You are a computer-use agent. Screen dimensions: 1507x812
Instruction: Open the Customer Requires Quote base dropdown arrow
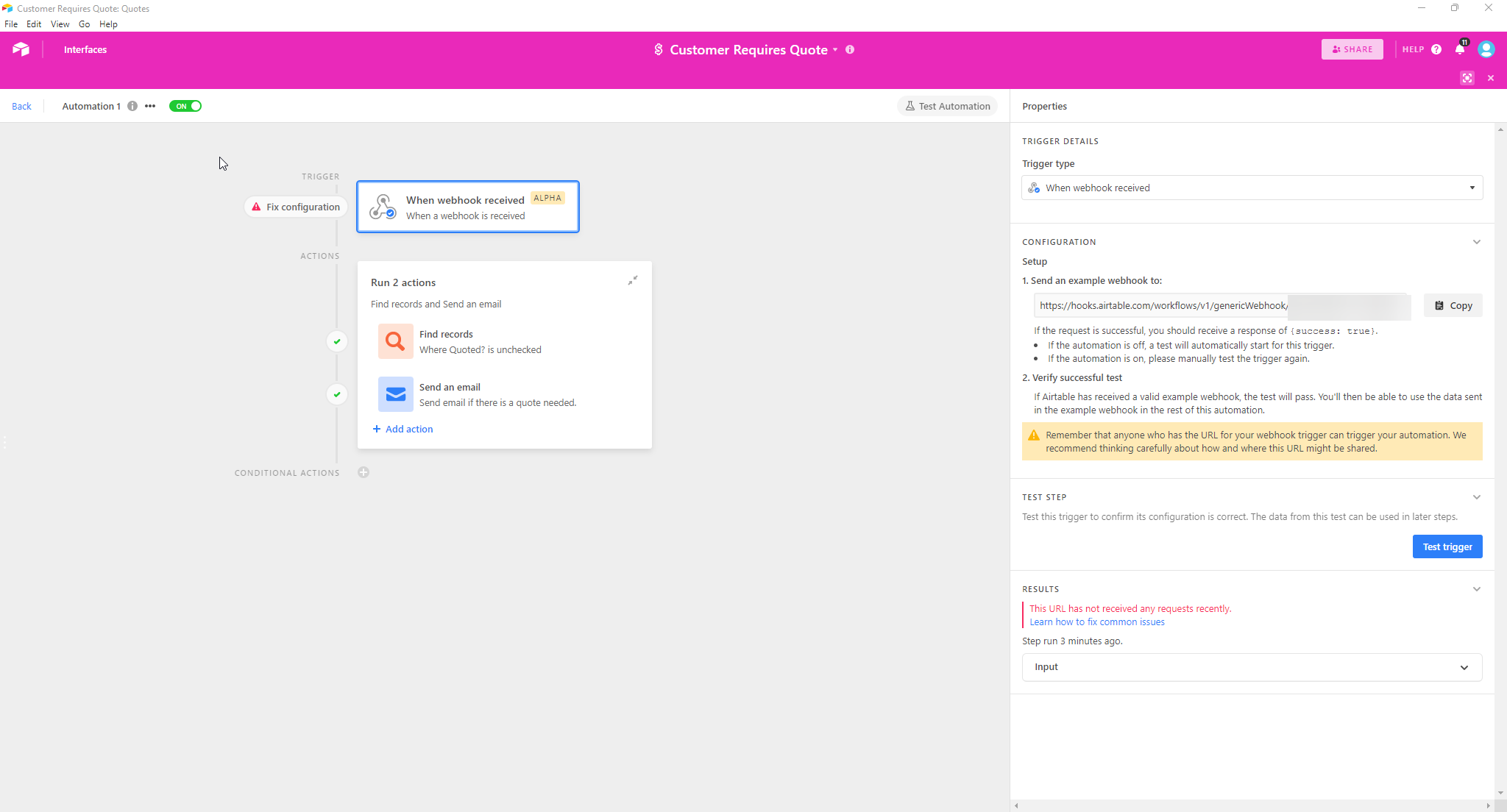[x=835, y=50]
